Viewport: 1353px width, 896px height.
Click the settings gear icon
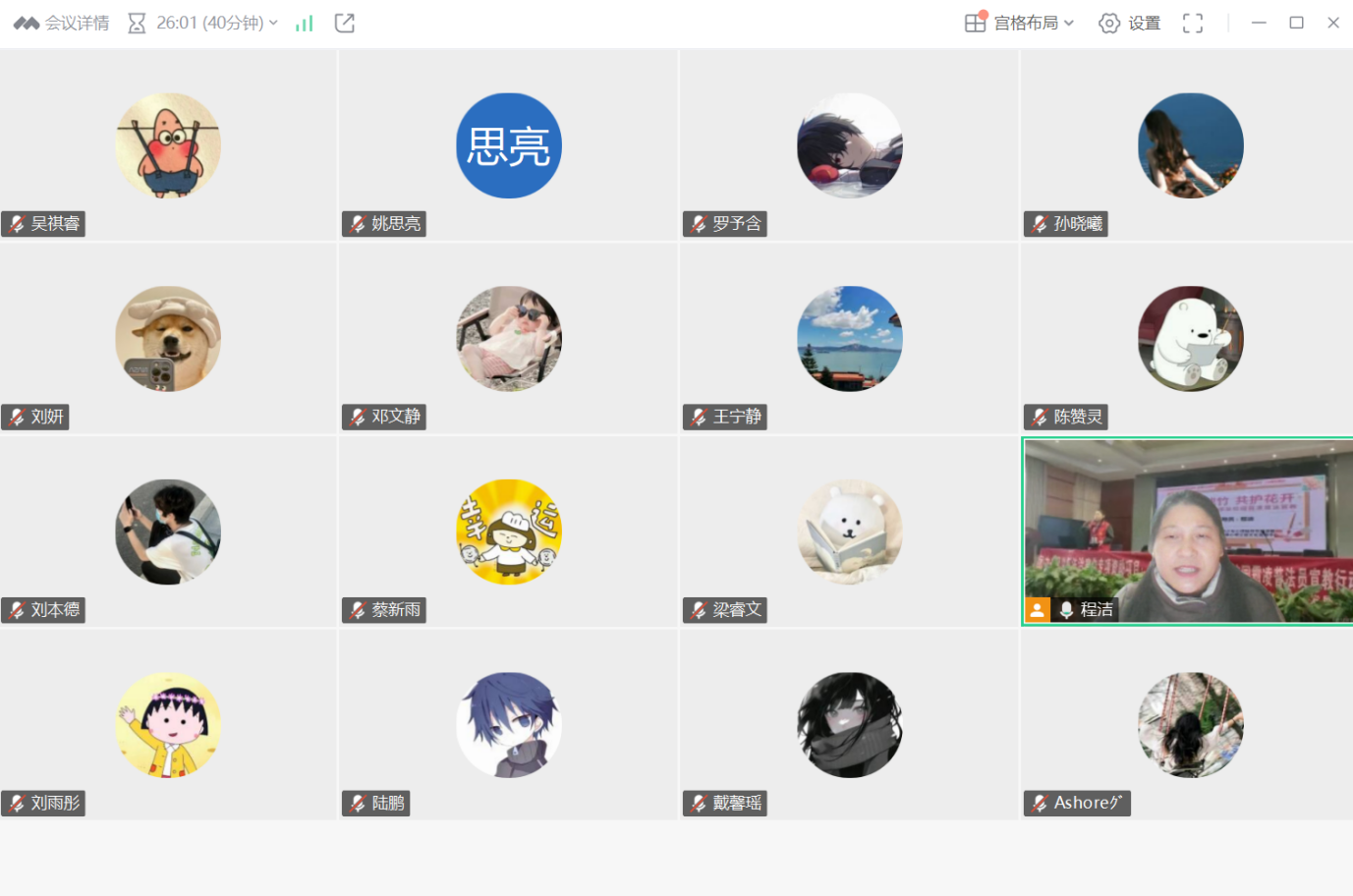point(1109,23)
